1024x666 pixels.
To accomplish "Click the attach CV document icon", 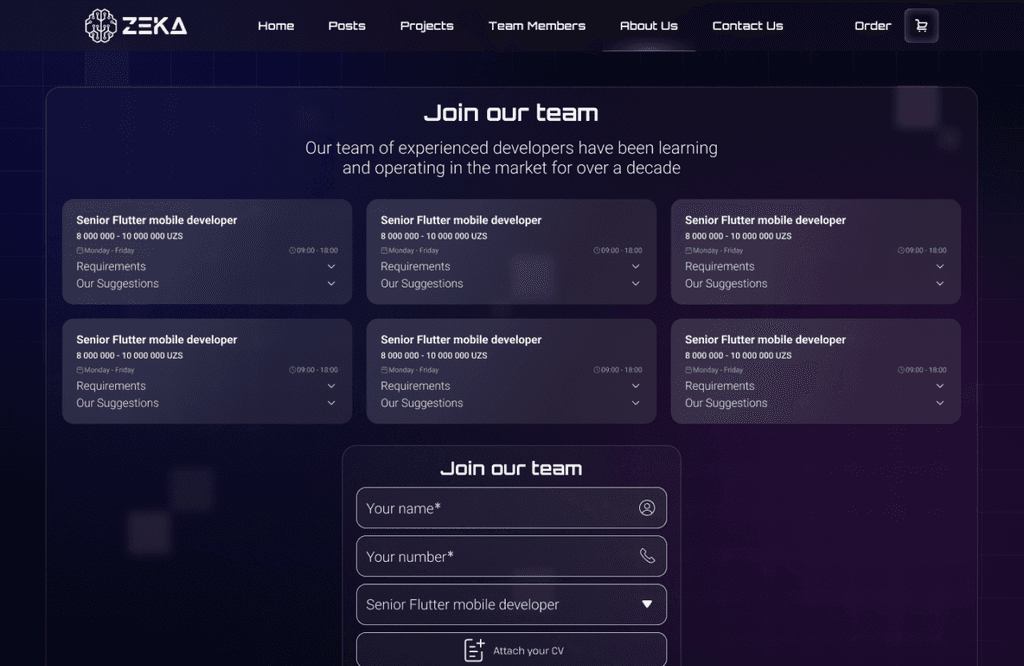I will point(474,650).
